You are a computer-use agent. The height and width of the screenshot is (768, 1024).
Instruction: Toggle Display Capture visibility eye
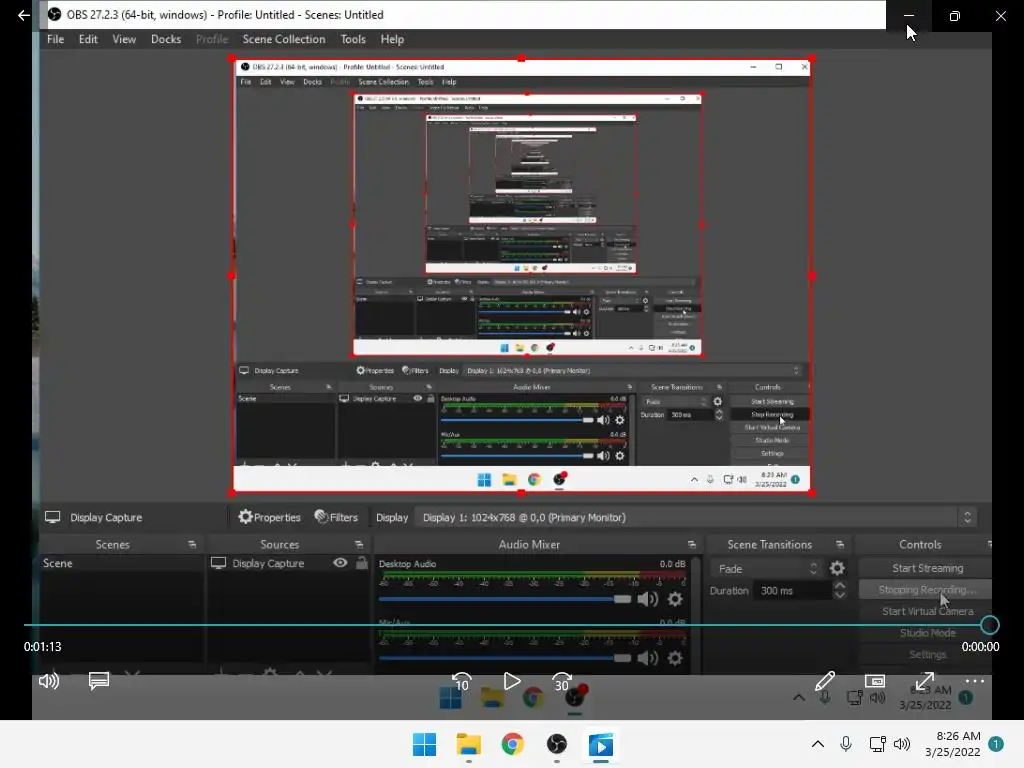point(340,563)
